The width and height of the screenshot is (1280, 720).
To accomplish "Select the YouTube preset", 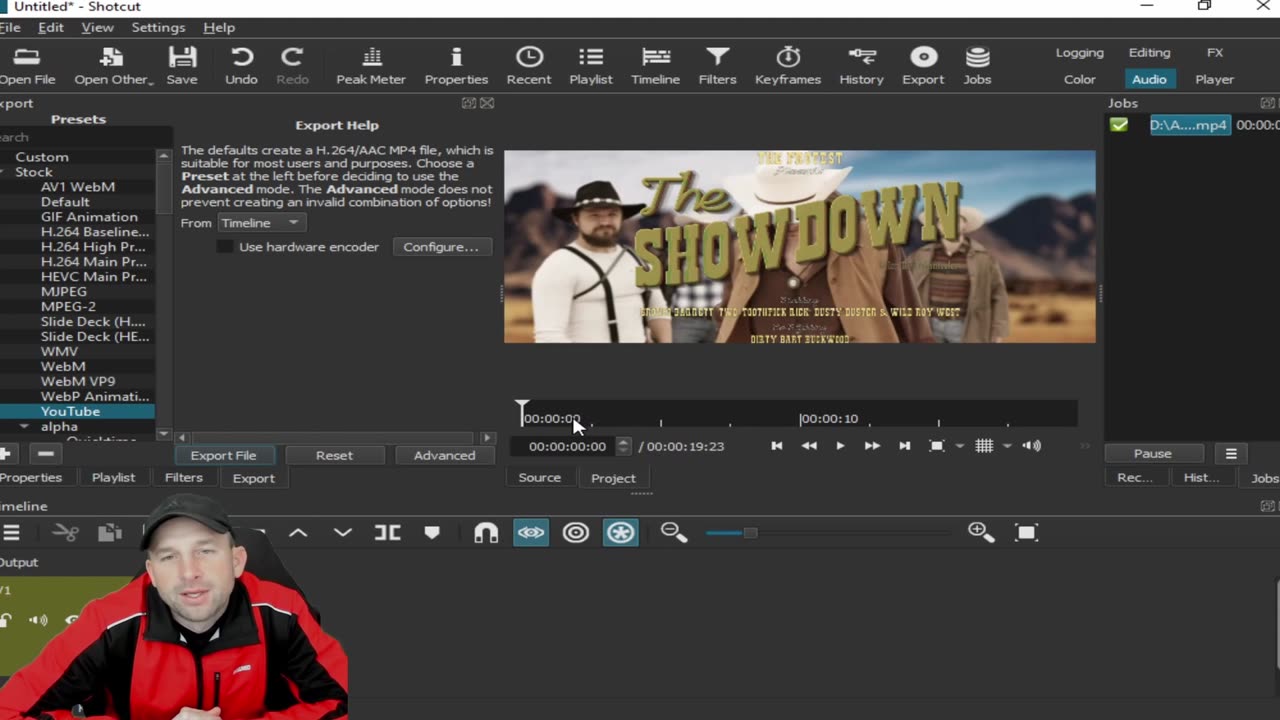I will point(70,412).
